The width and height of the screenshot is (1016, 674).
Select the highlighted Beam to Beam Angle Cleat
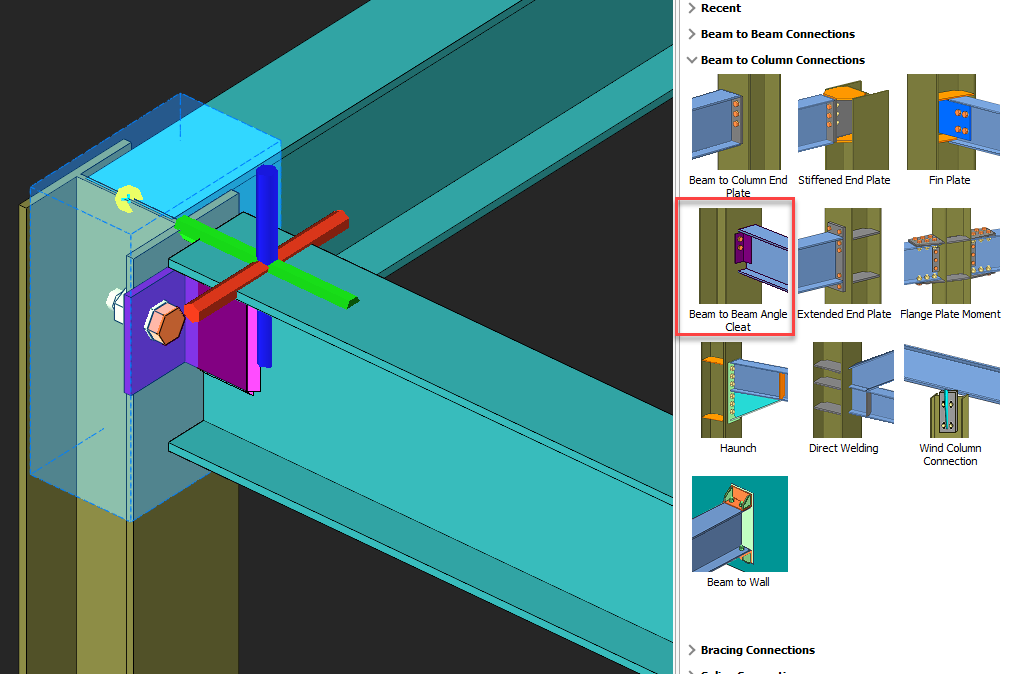(738, 257)
